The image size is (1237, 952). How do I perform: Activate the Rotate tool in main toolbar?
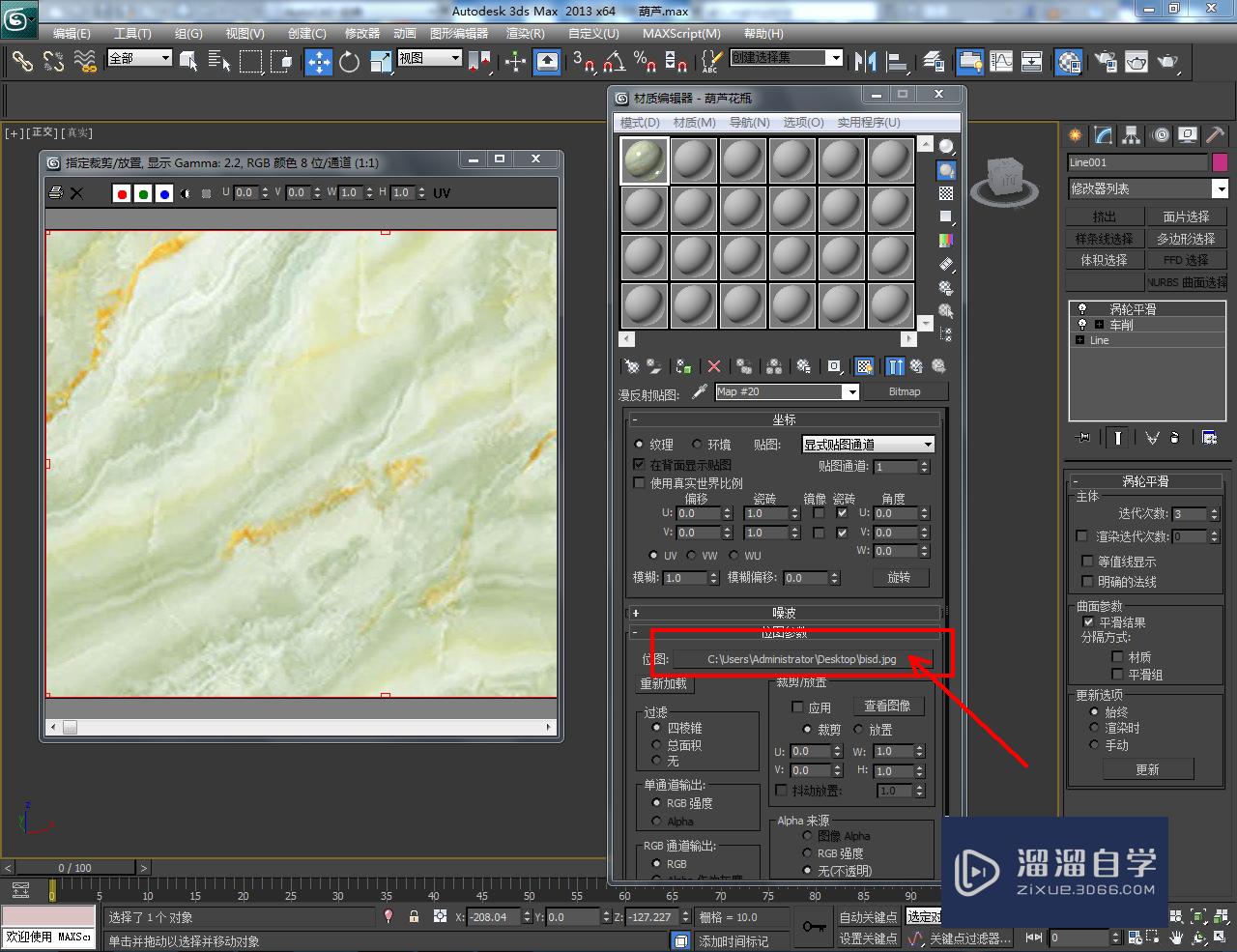[349, 62]
